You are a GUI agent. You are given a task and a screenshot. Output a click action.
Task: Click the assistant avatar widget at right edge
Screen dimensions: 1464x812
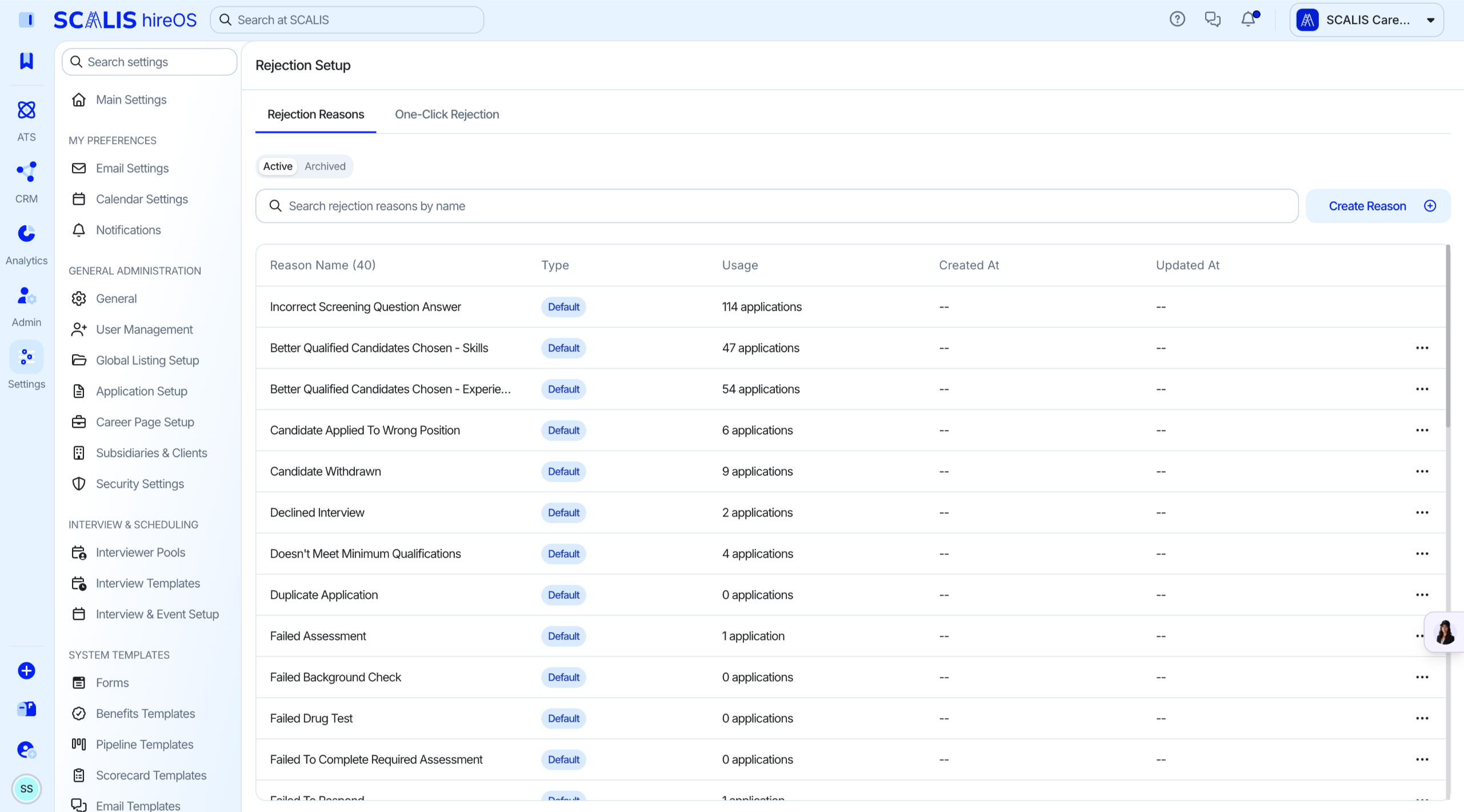pyautogui.click(x=1445, y=632)
